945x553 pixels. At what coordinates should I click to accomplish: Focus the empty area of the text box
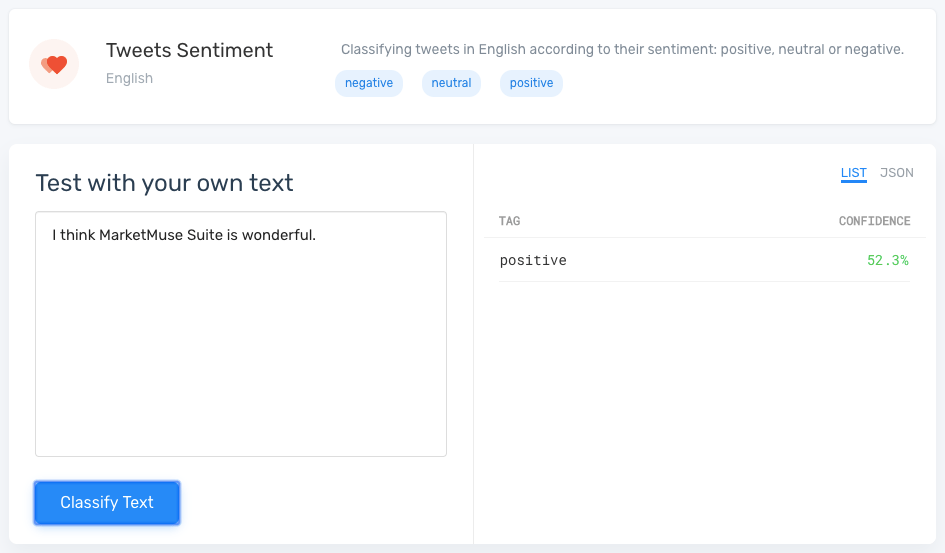pos(240,360)
